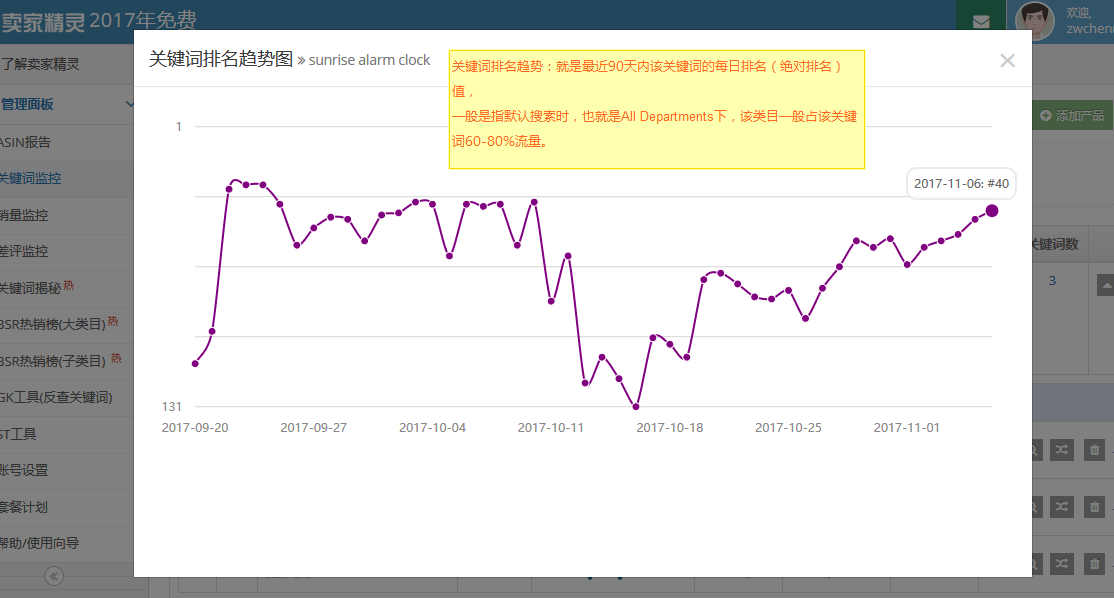This screenshot has height=598, width=1114.
Task: Click the shuffle icon in first row
Action: pos(1061,451)
